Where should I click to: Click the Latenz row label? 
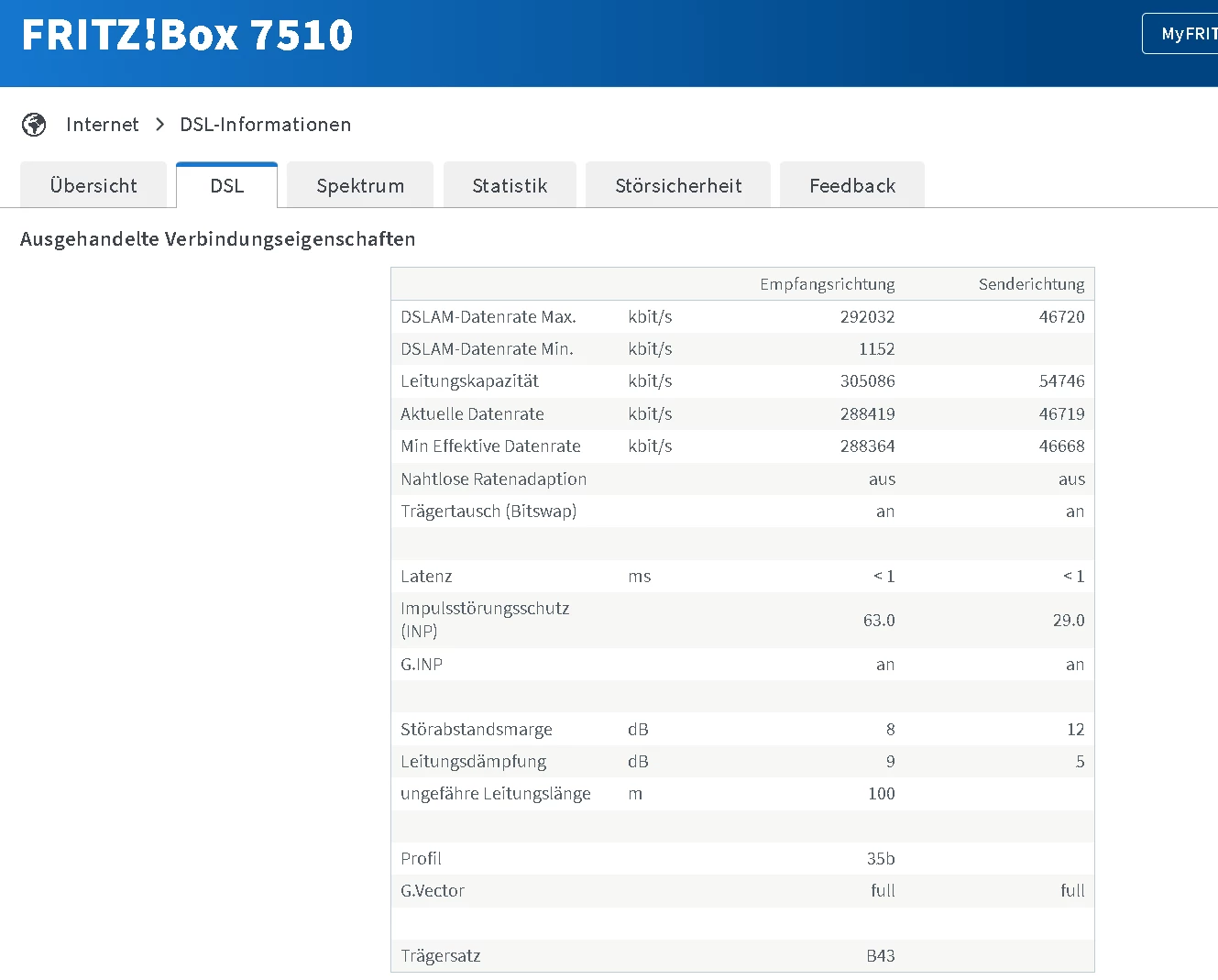pos(426,577)
